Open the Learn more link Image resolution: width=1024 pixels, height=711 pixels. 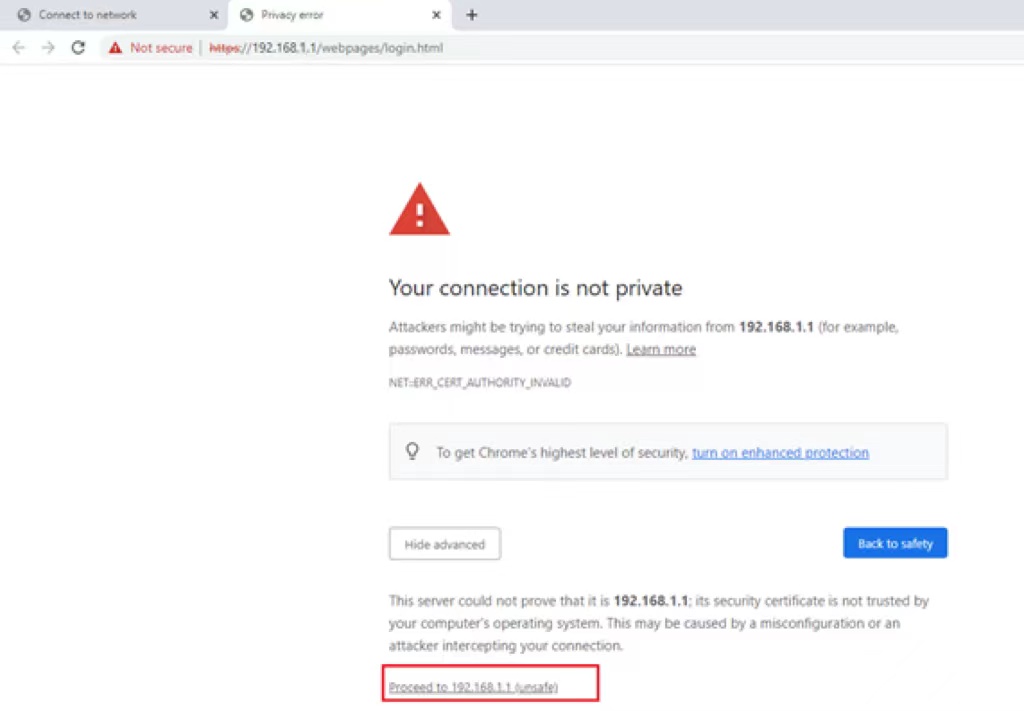pos(661,349)
